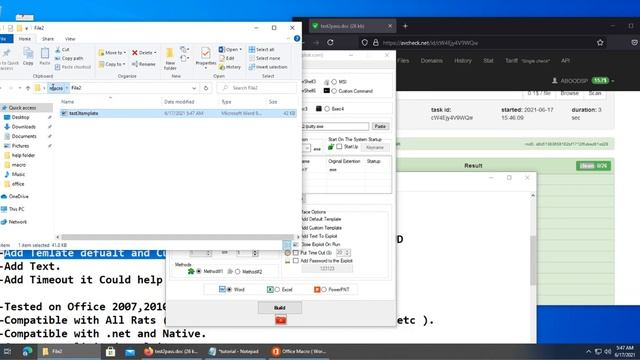Open the Properties dropdown in ribbon
This screenshot has height=360, width=640.
pyautogui.click(x=206, y=68)
